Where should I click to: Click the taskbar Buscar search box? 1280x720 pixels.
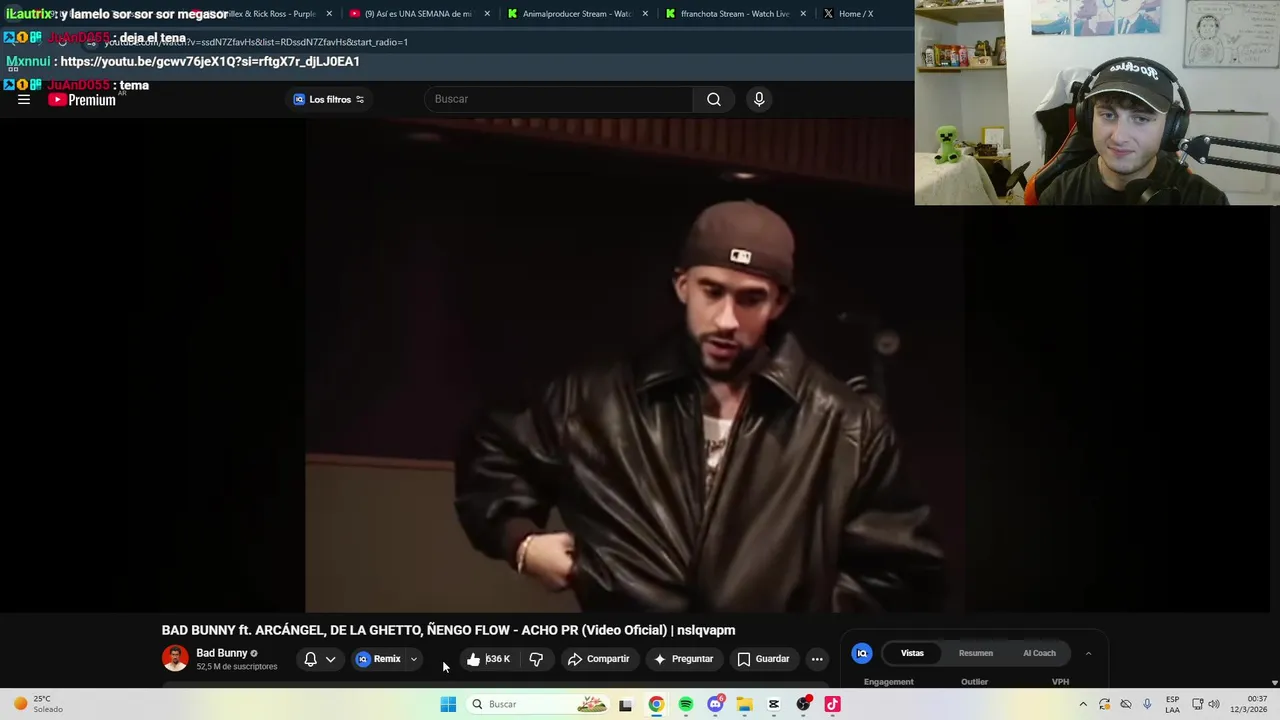537,704
